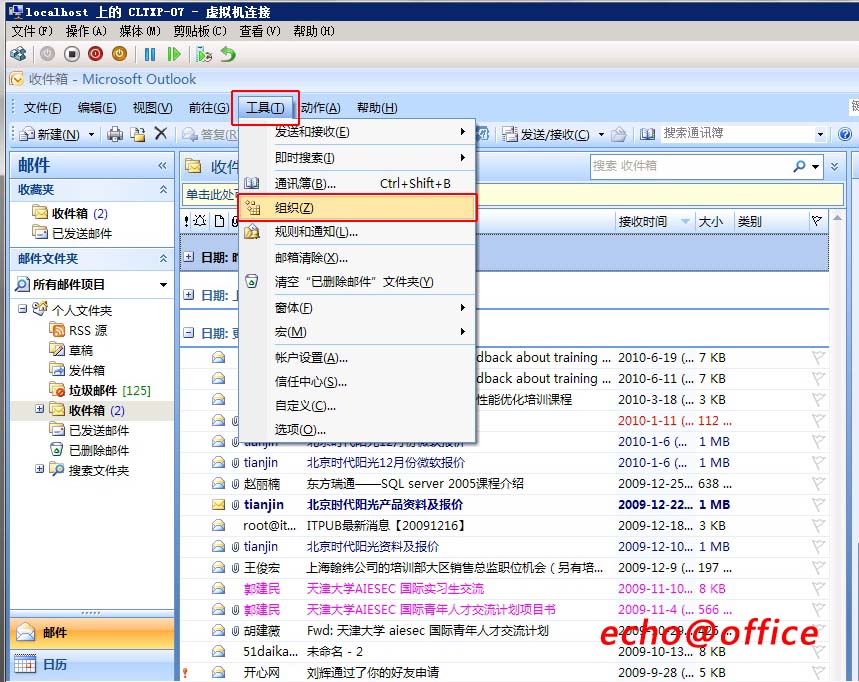Click the unread envelope icon on bold tianjin row
The width and height of the screenshot is (859, 682).
tap(219, 505)
